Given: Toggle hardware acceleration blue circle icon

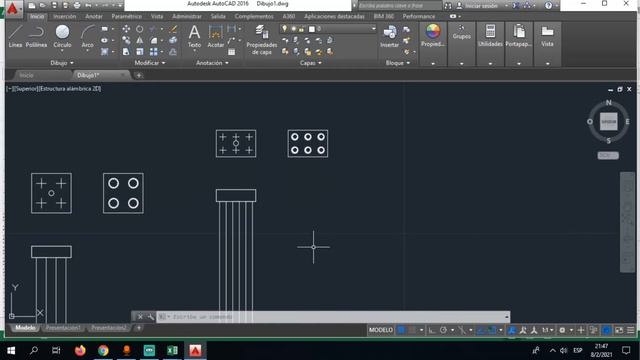Looking at the screenshot, I should (607, 330).
